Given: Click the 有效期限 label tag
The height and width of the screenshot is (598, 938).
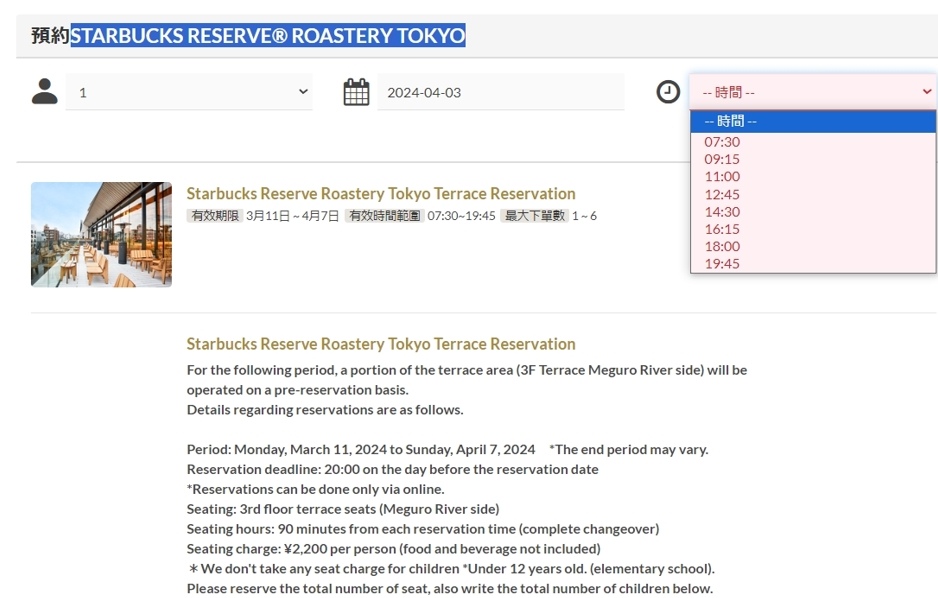Looking at the screenshot, I should (x=215, y=216).
